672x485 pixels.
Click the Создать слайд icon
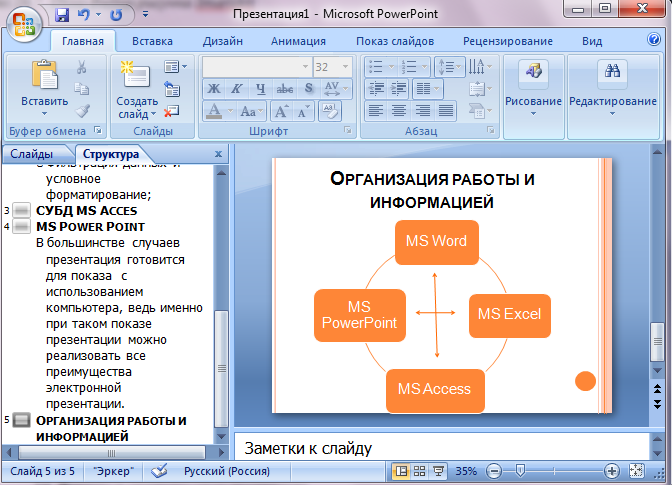click(x=135, y=74)
